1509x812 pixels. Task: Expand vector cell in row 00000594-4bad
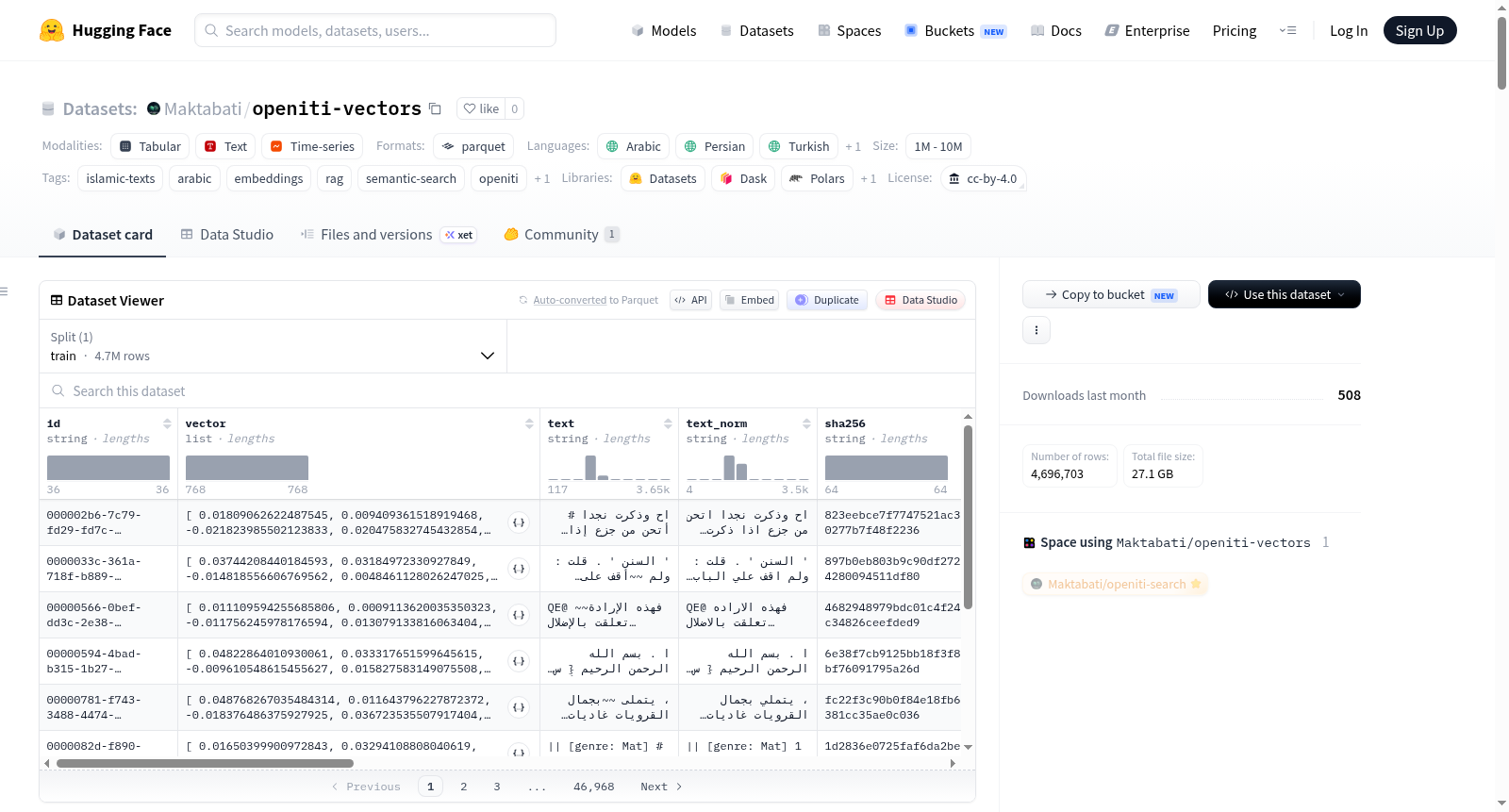click(x=519, y=661)
